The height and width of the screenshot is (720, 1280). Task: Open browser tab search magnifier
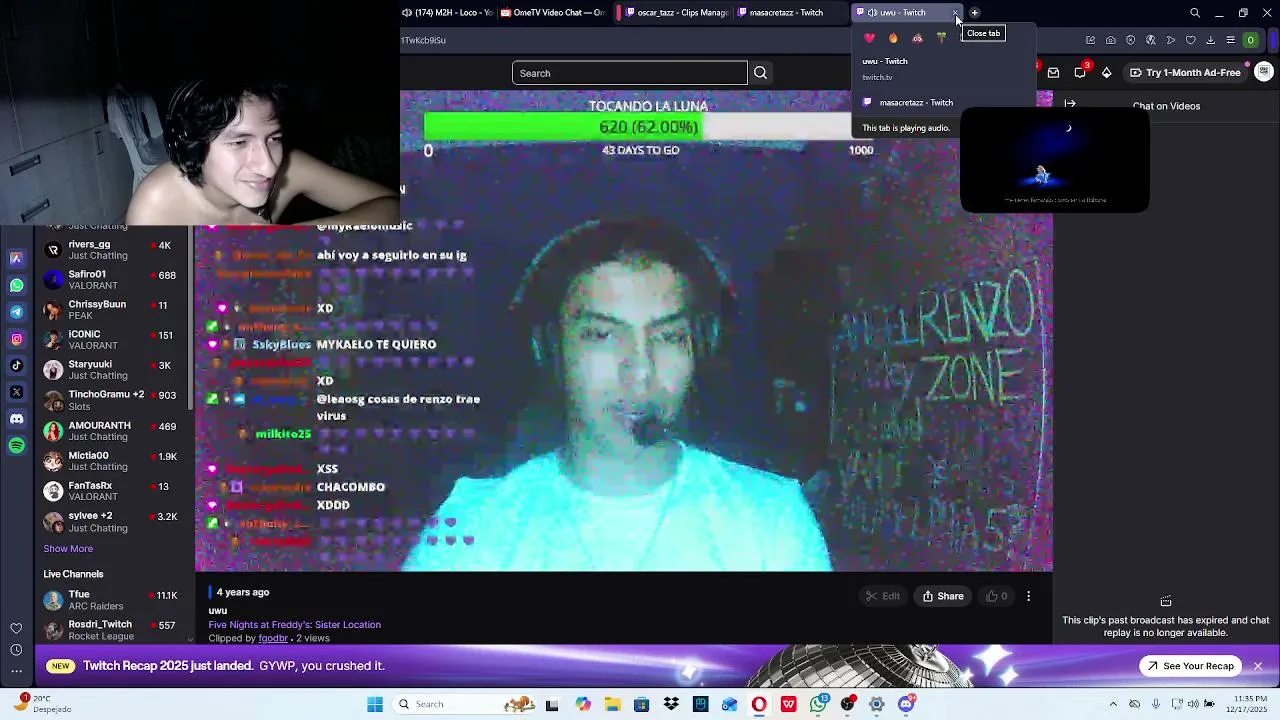click(x=1195, y=13)
